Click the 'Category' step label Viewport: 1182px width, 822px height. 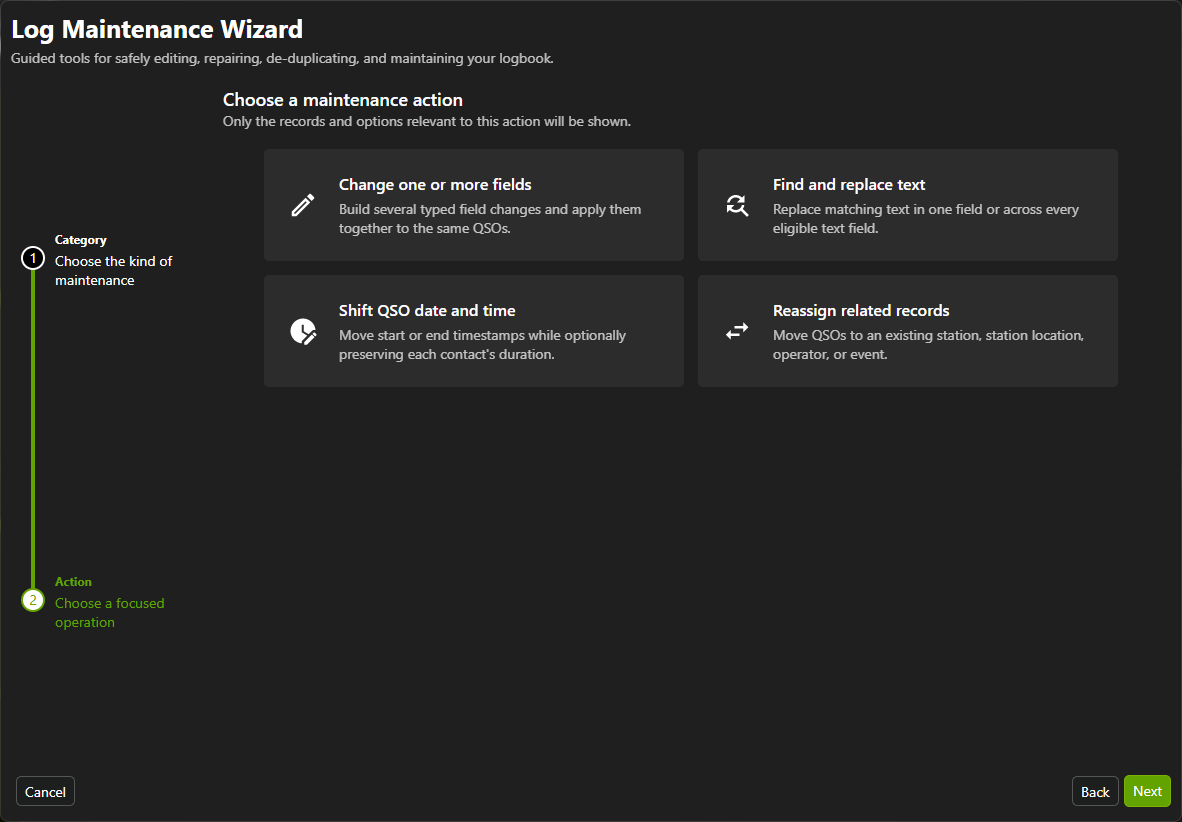point(81,240)
